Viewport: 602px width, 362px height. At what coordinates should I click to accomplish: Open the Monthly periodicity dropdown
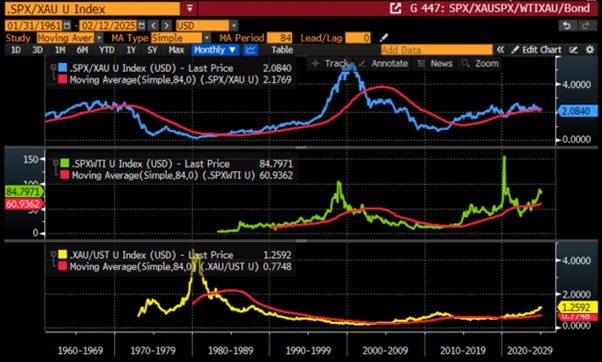click(x=215, y=50)
